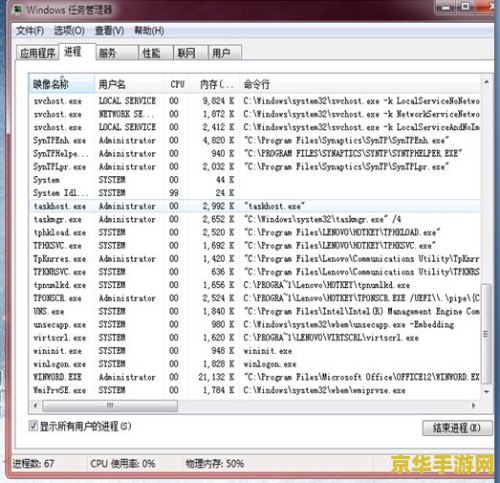Click the OFFICE12\WINWORD command line cell
The width and height of the screenshot is (500, 483).
tap(361, 377)
